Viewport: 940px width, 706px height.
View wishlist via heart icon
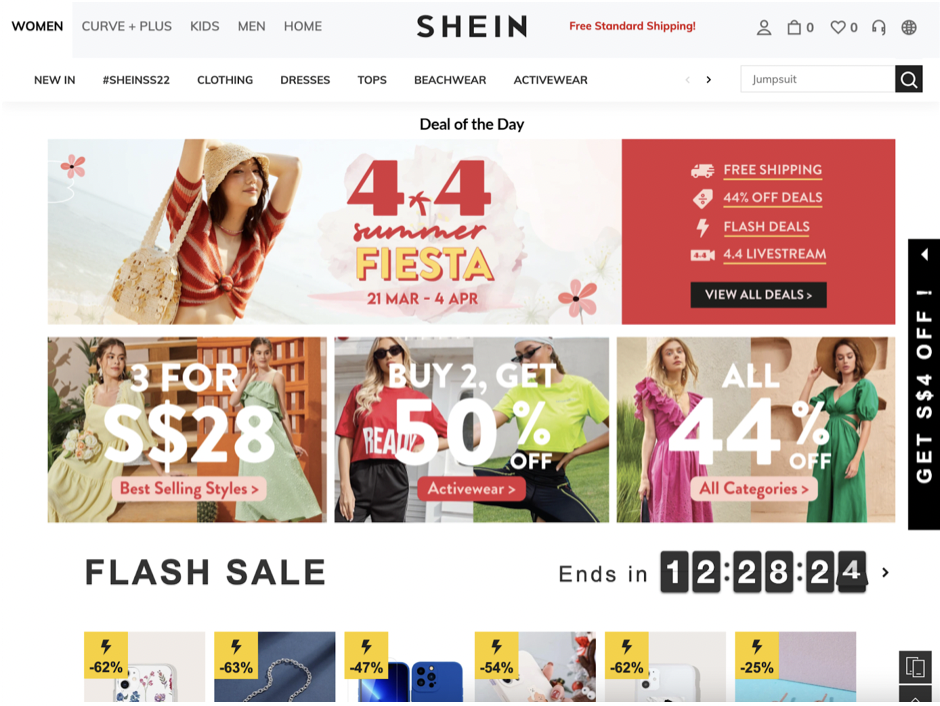[837, 27]
